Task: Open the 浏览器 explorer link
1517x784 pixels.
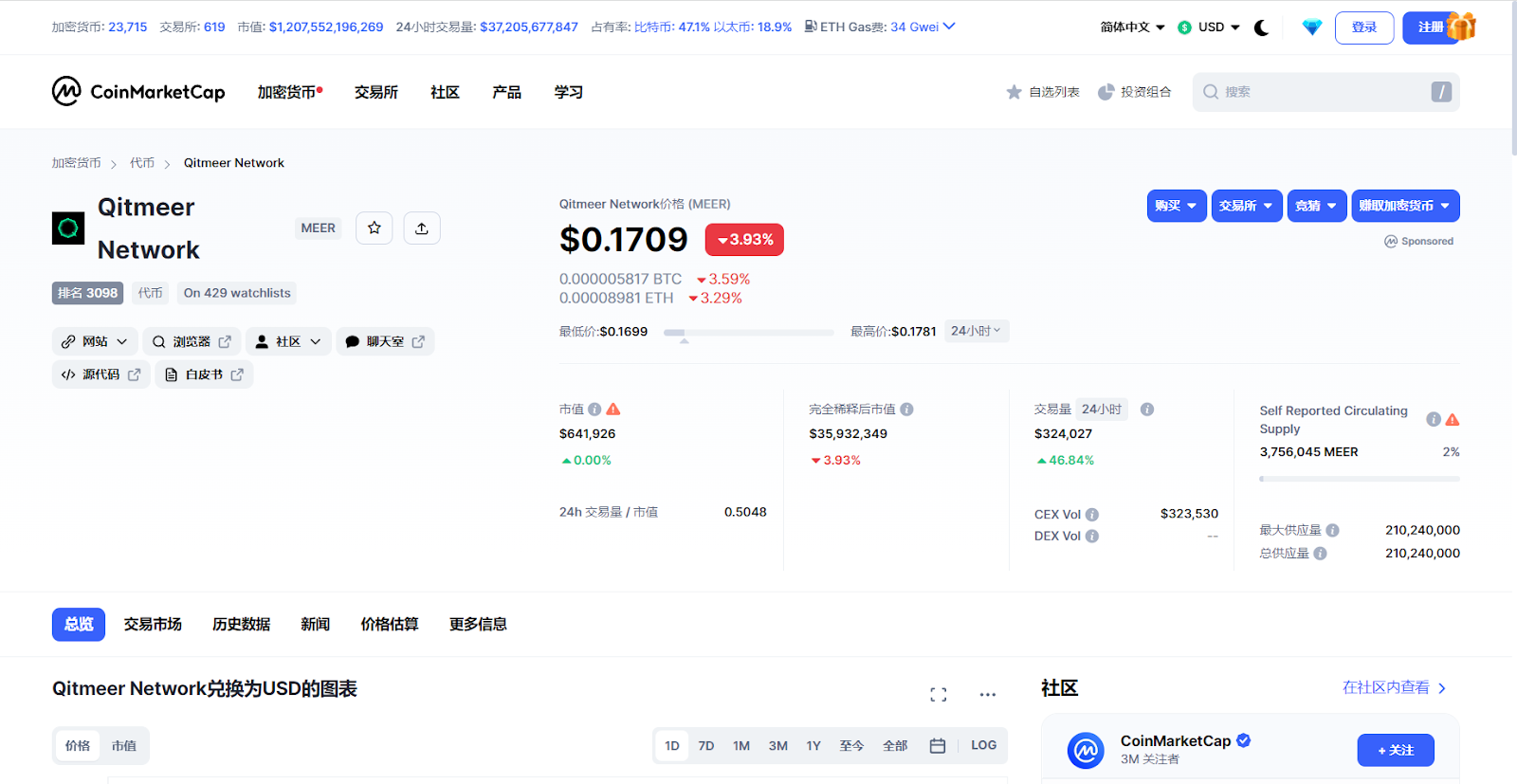Action: [x=192, y=341]
